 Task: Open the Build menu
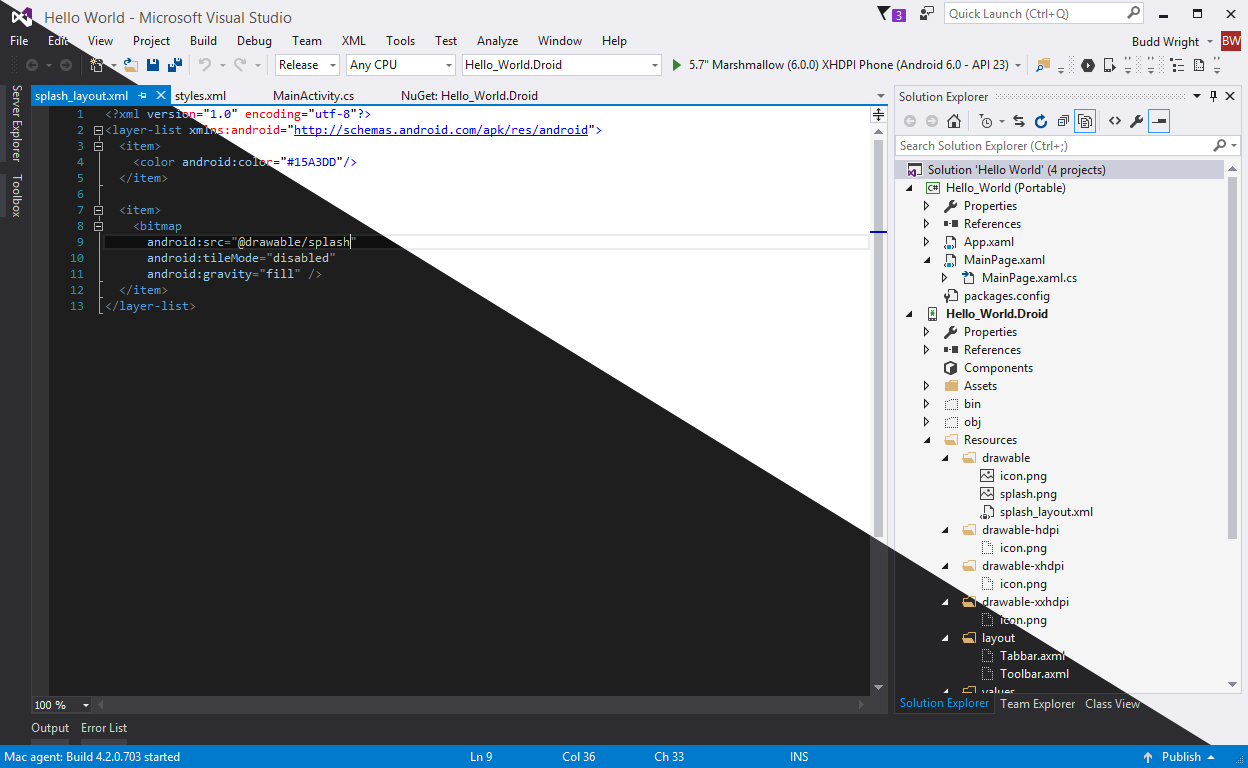coord(203,41)
